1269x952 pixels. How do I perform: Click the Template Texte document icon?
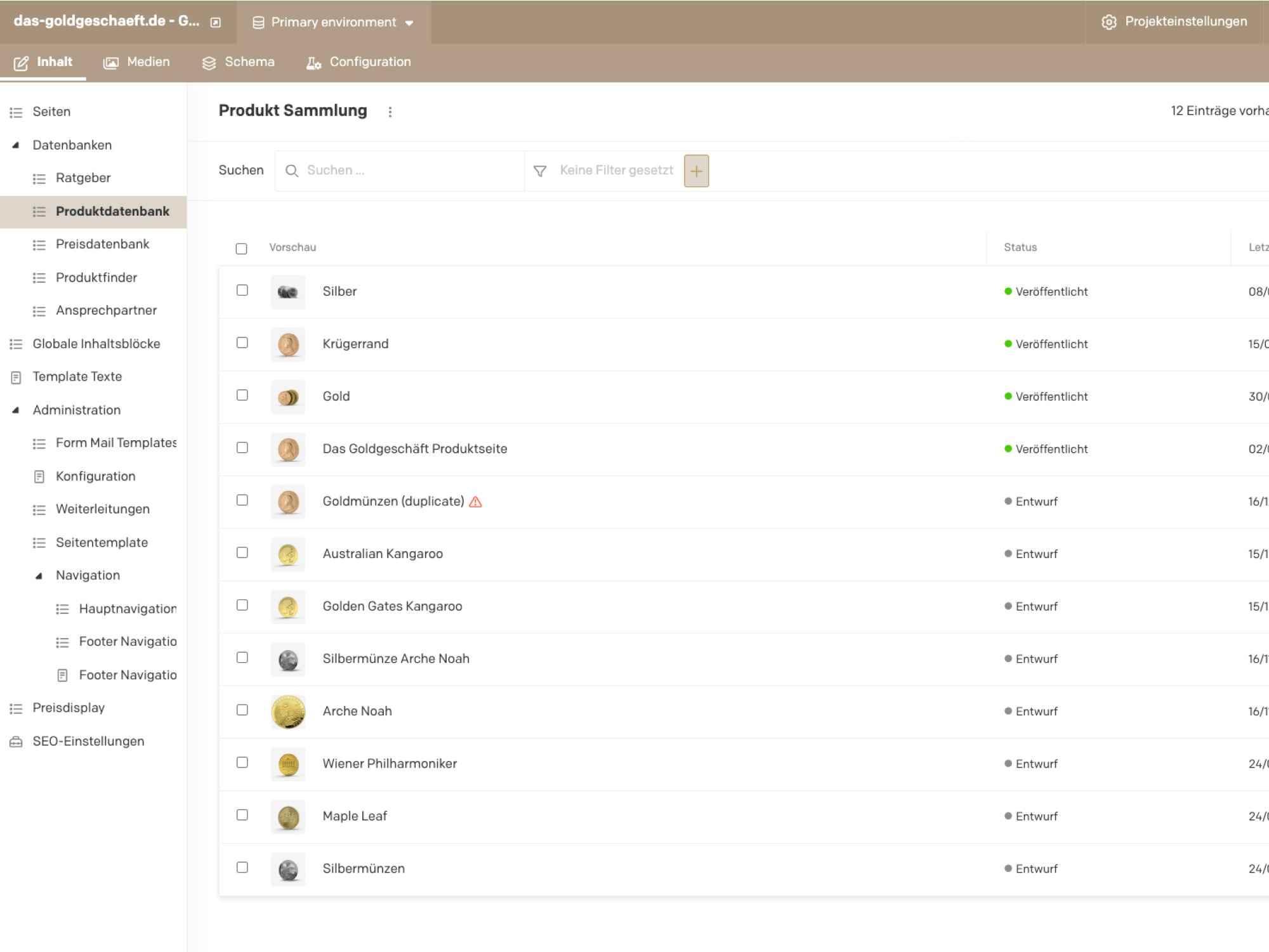pos(16,377)
